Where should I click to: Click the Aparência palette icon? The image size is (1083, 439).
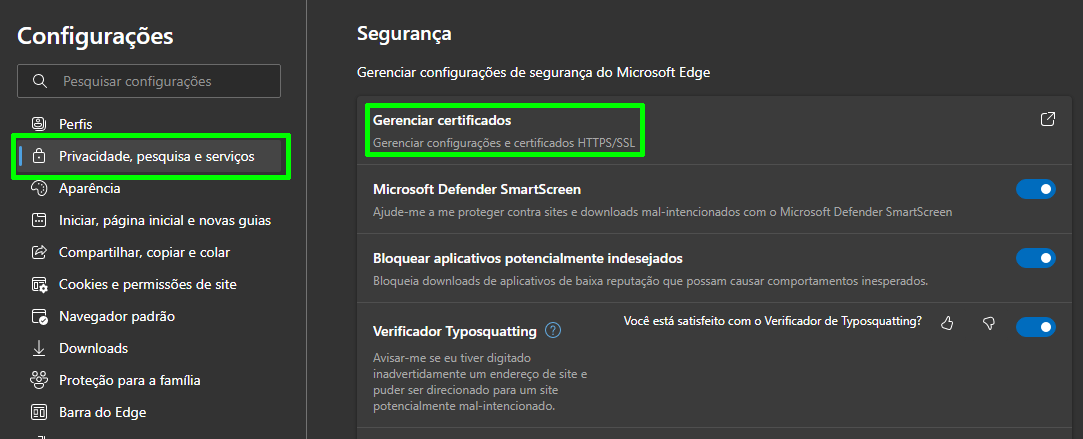pyautogui.click(x=39, y=188)
